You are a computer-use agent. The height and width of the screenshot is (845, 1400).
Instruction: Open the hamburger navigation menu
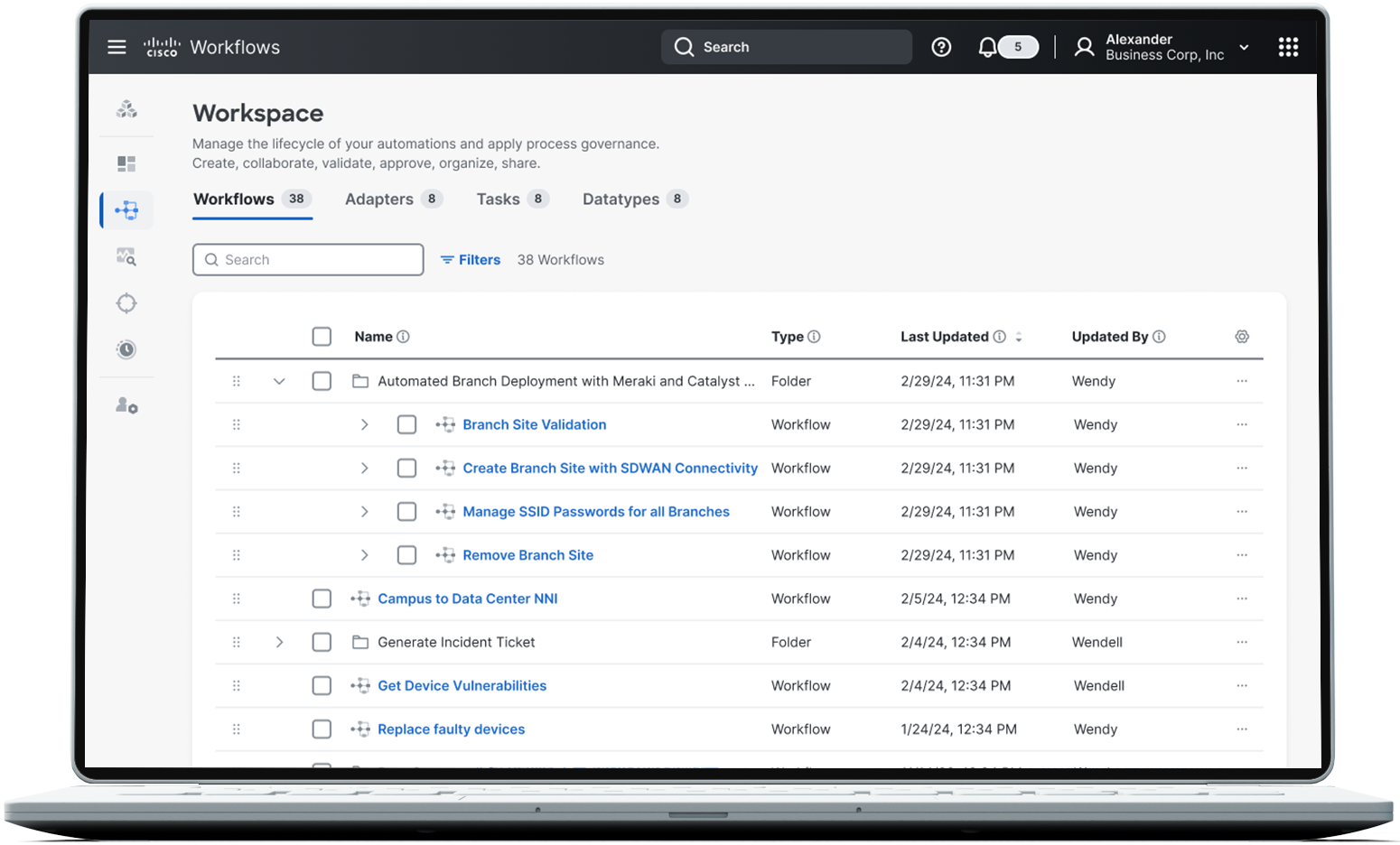(x=117, y=47)
